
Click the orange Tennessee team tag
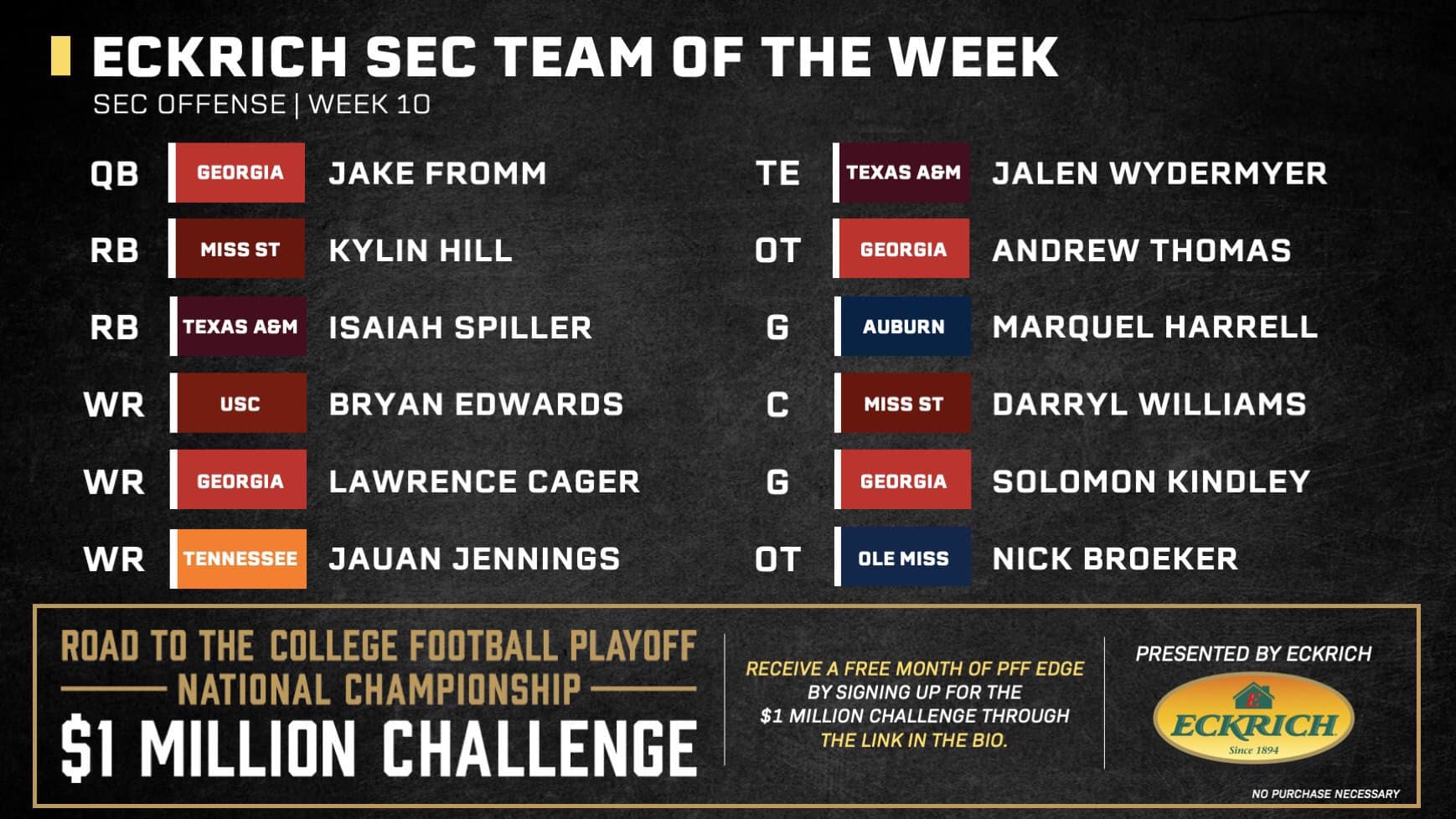pyautogui.click(x=239, y=559)
